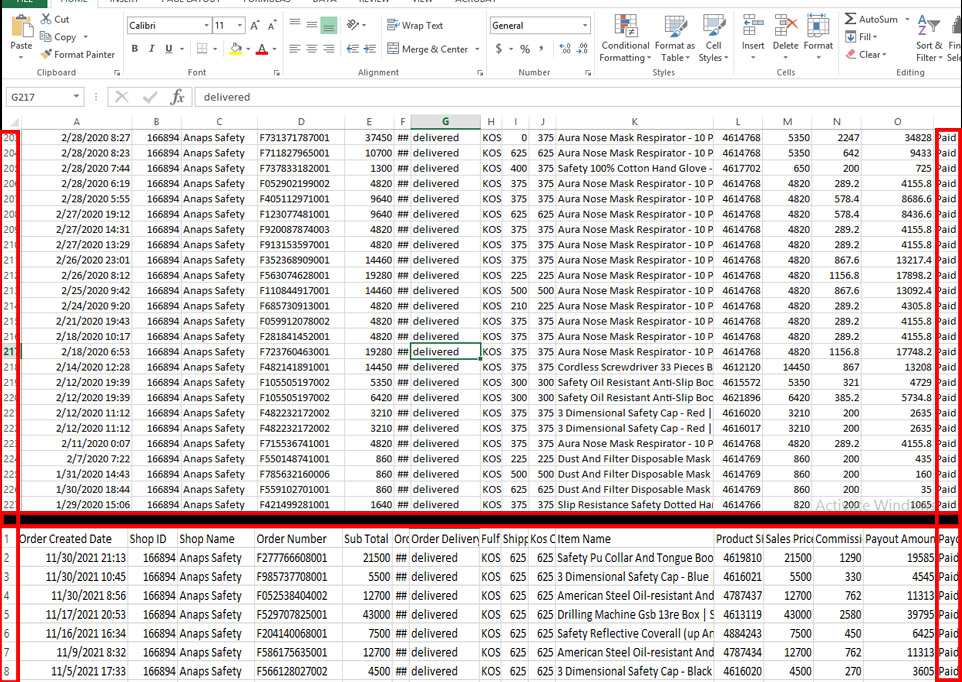Select the Item Name header cell
This screenshot has height=682, width=962.
click(635, 538)
